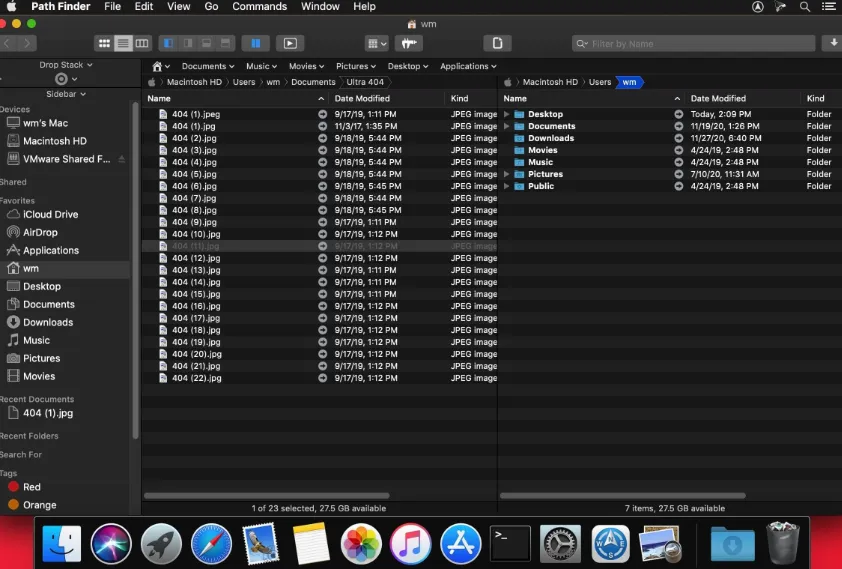
Task: Open Terminal from the Dock
Action: pos(510,544)
